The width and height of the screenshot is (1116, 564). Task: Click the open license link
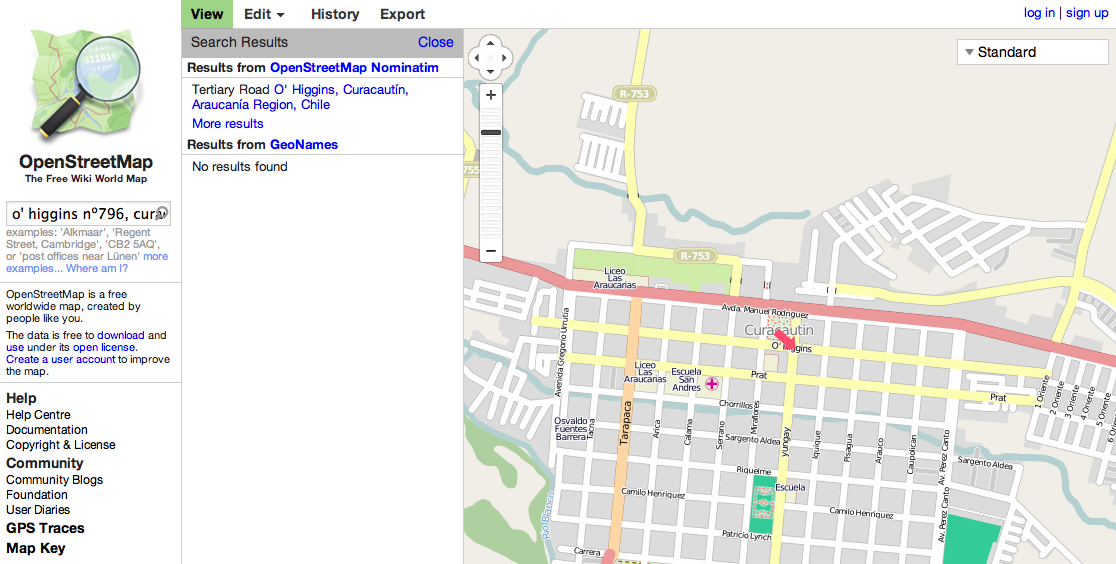coord(104,348)
